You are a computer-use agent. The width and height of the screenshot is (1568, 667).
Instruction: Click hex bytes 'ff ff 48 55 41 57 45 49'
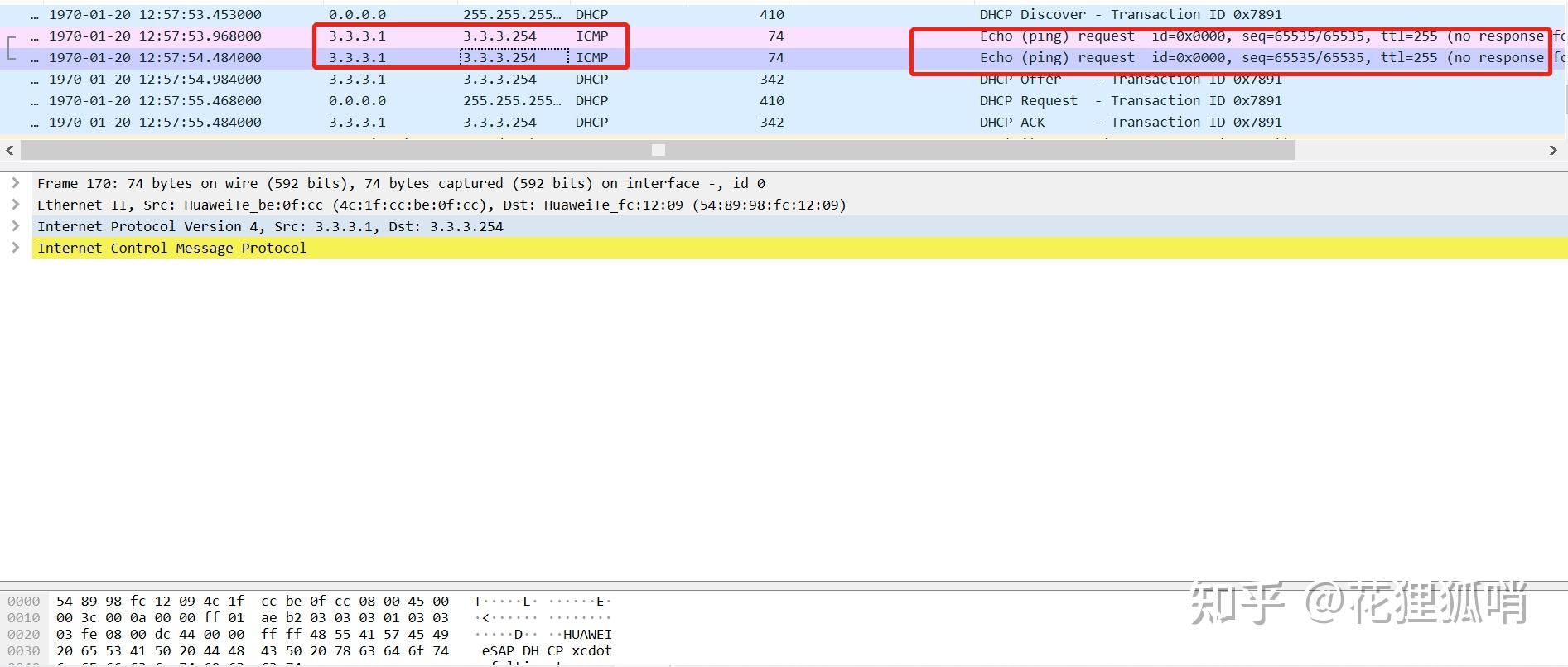(355, 634)
